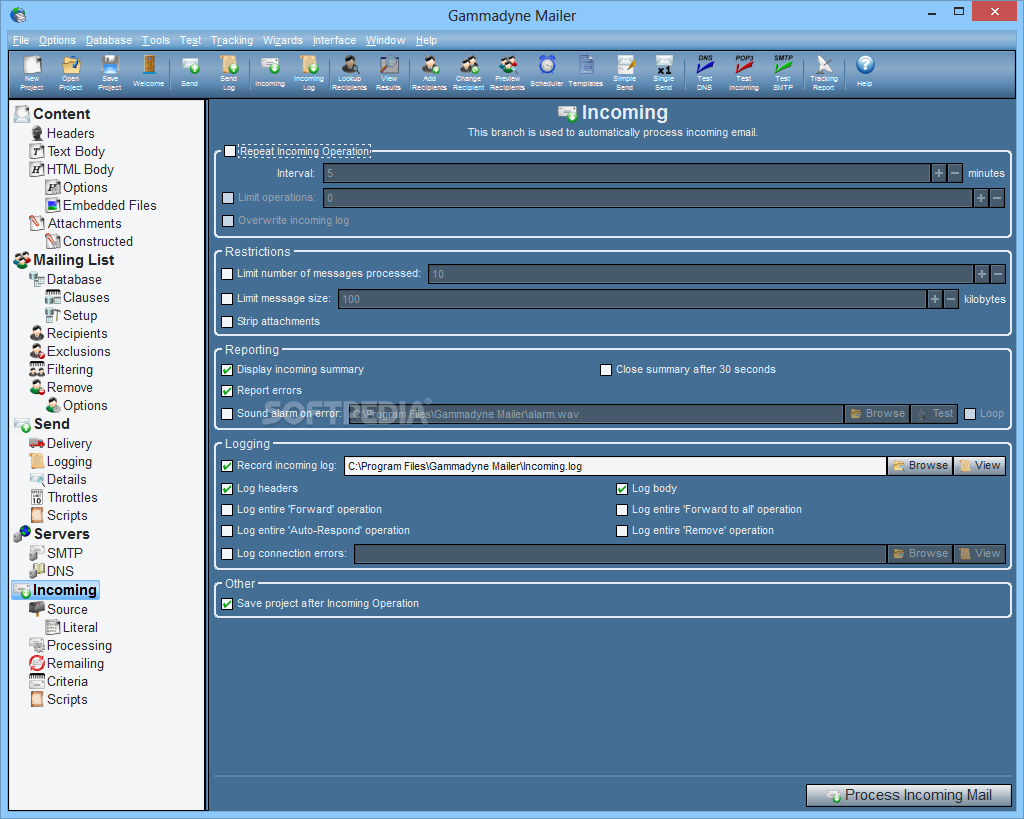Image resolution: width=1024 pixels, height=819 pixels.
Task: Click the New Project toolbar icon
Action: (x=31, y=72)
